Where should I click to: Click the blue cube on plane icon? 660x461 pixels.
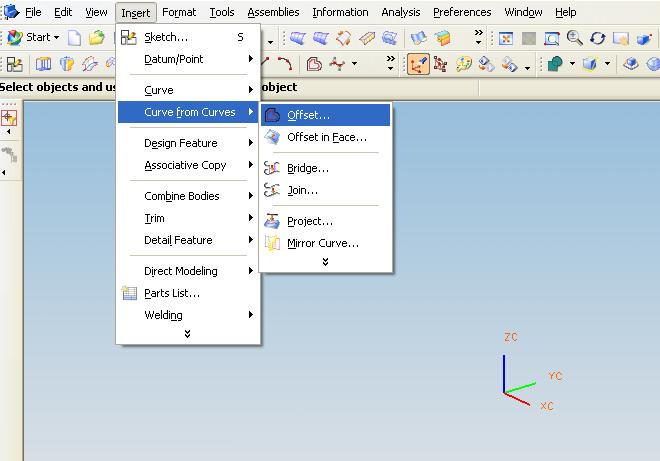coord(631,64)
